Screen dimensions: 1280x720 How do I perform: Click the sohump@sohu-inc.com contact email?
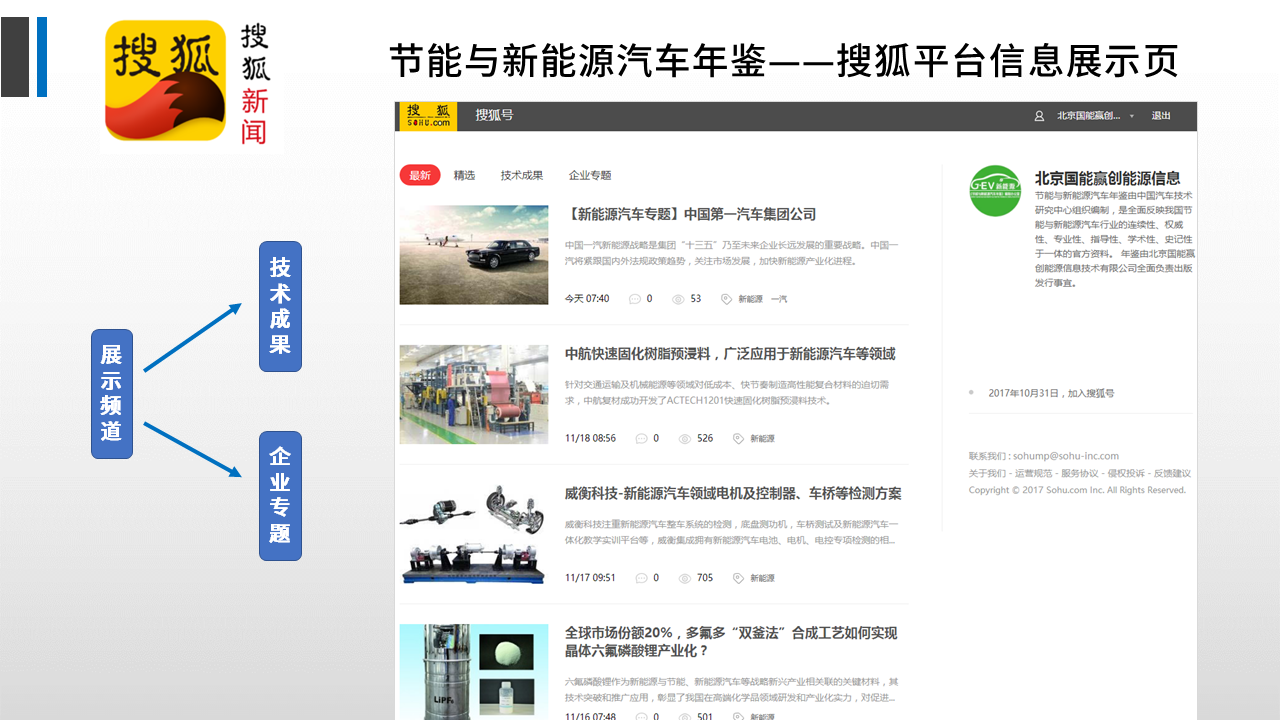tap(1065, 456)
